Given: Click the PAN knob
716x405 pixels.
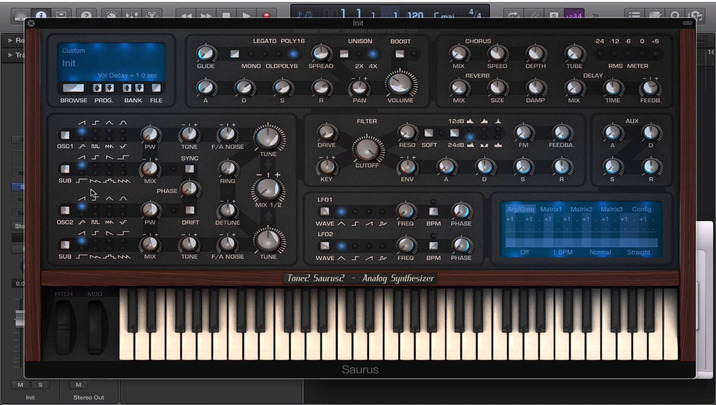Looking at the screenshot, I should 359,87.
